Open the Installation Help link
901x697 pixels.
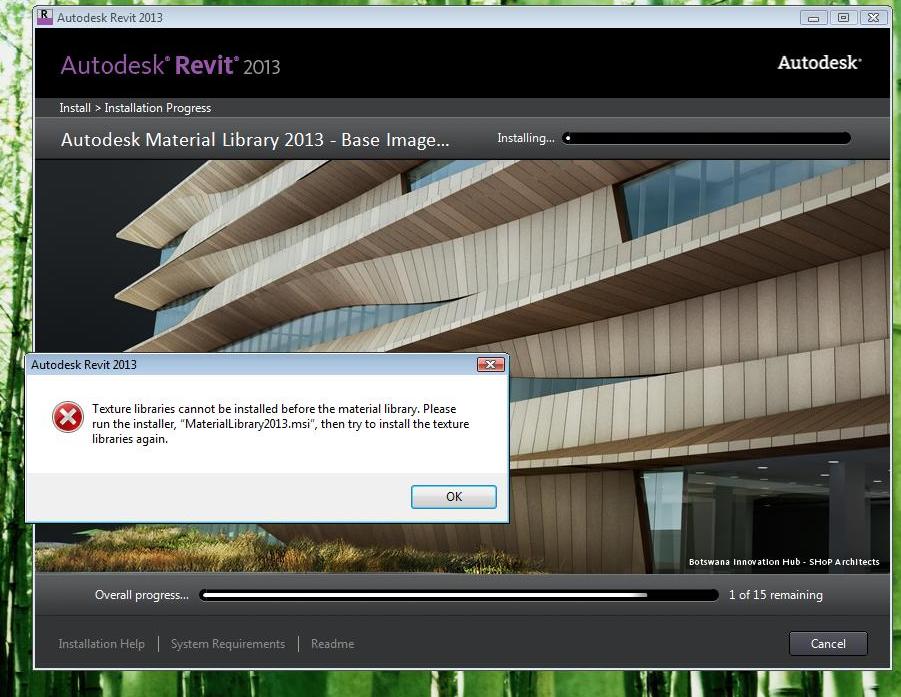tap(101, 644)
